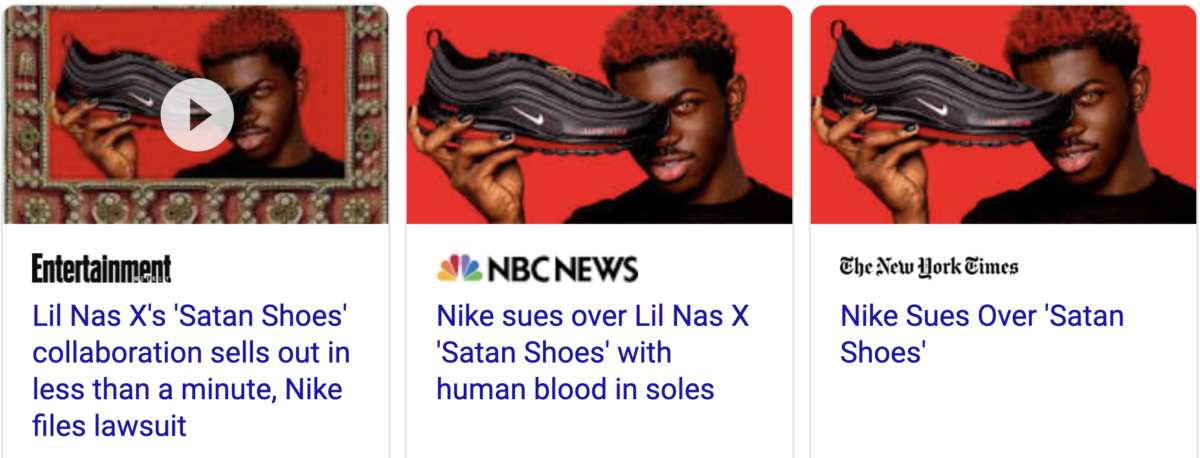1200x458 pixels.
Task: Open the 'sells out in less than a minute' headline
Action: coord(191,371)
